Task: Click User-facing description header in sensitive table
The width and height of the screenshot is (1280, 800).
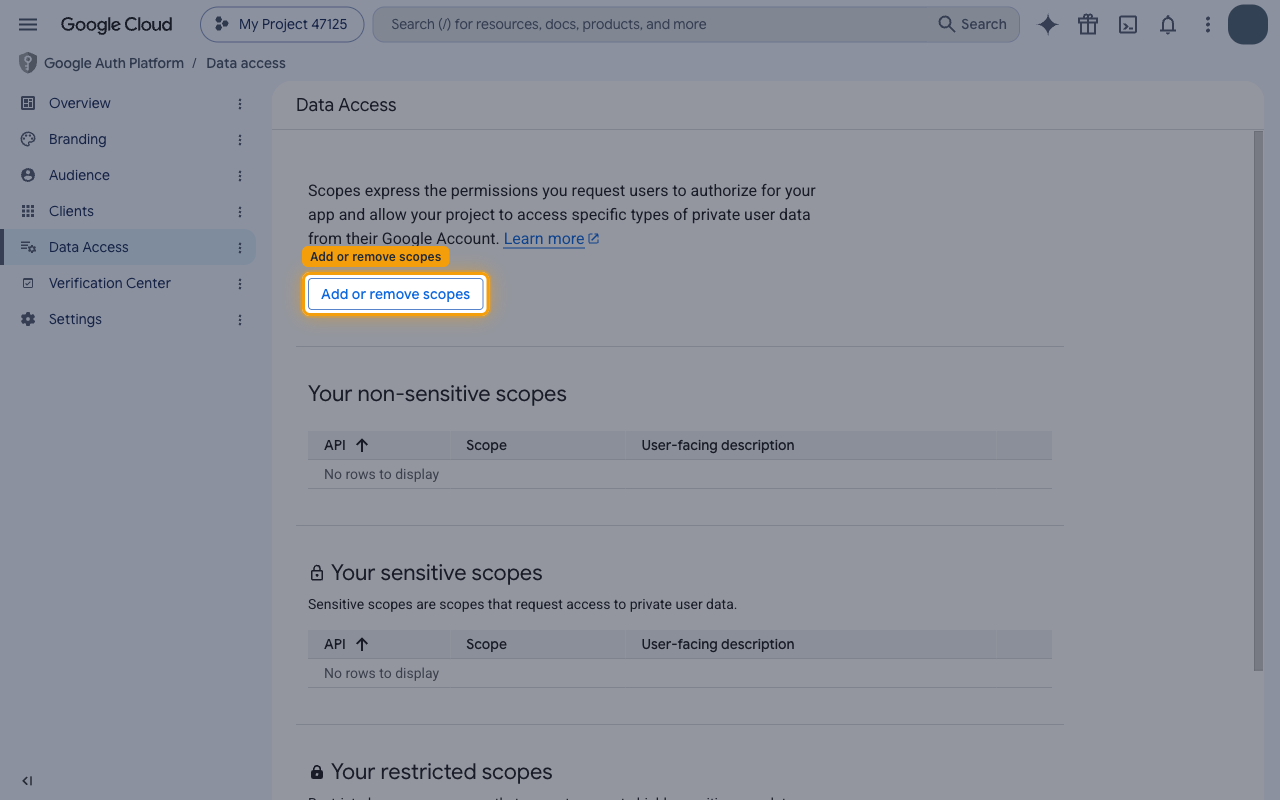Action: pyautogui.click(x=718, y=644)
